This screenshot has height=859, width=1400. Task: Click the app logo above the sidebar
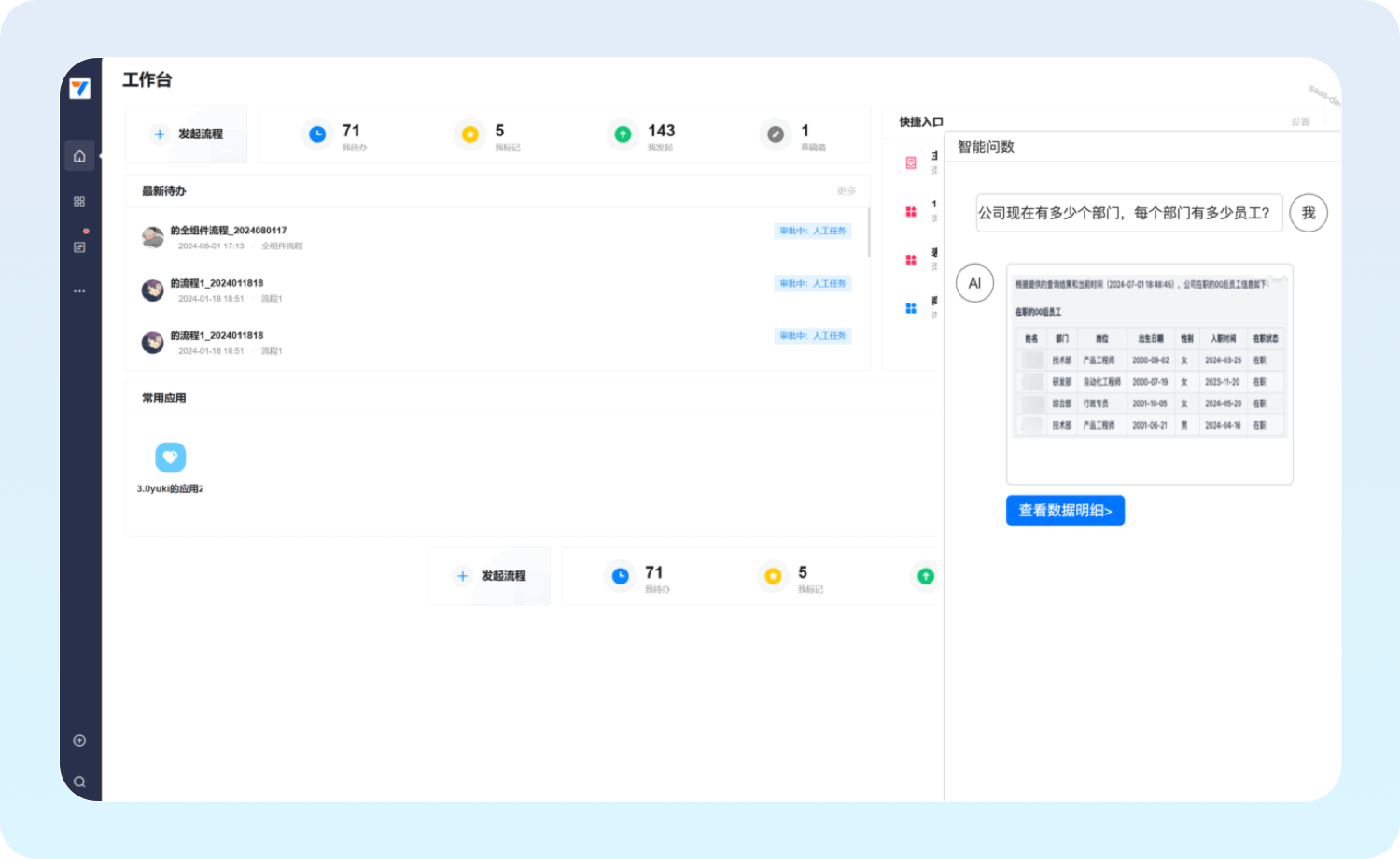(80, 89)
